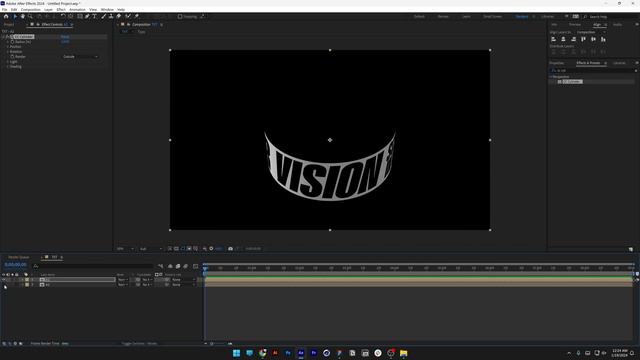Enable the Snapping checkbox
640x360 pixels.
180,16
